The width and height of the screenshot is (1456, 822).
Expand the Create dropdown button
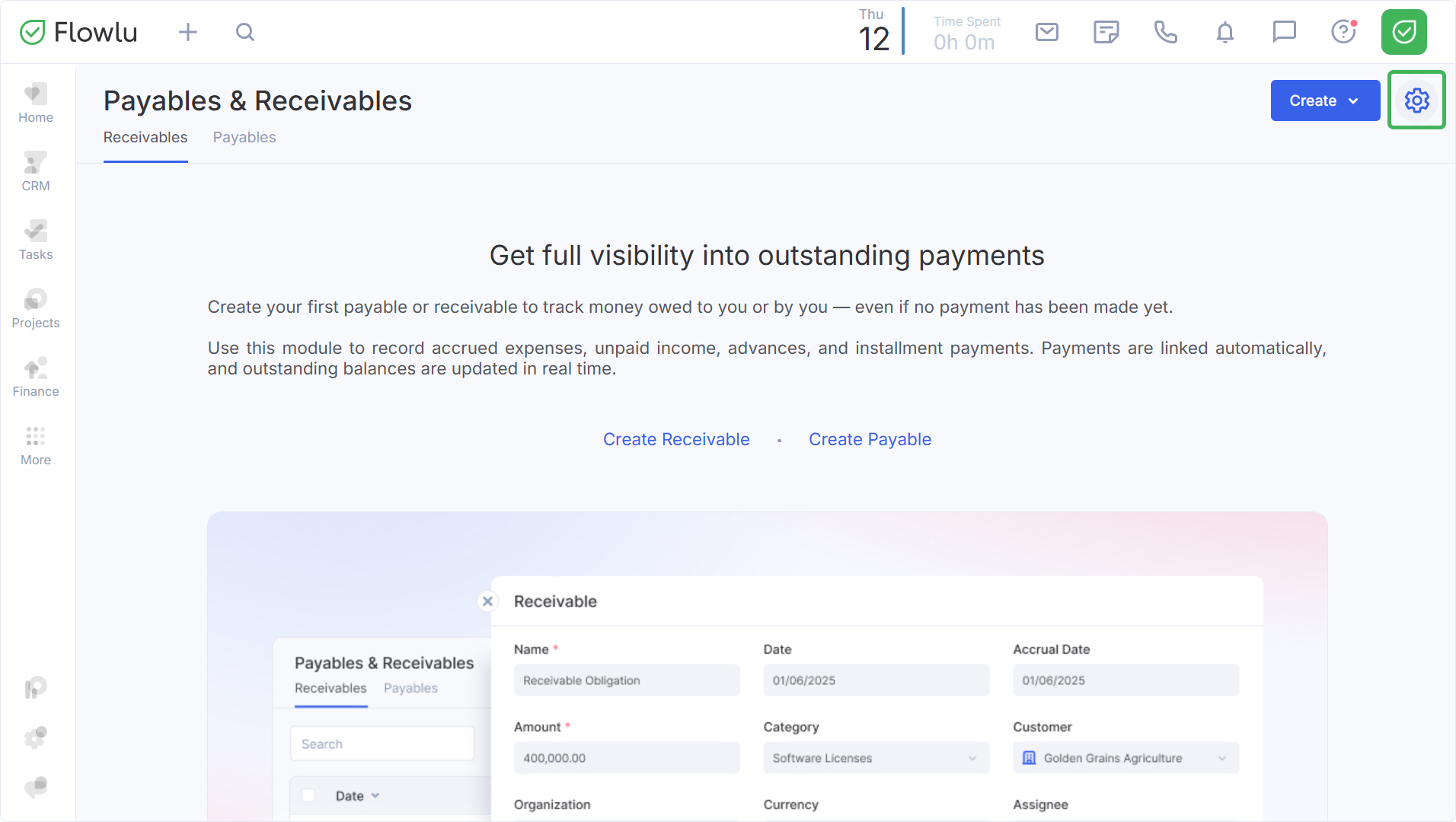tap(1324, 100)
